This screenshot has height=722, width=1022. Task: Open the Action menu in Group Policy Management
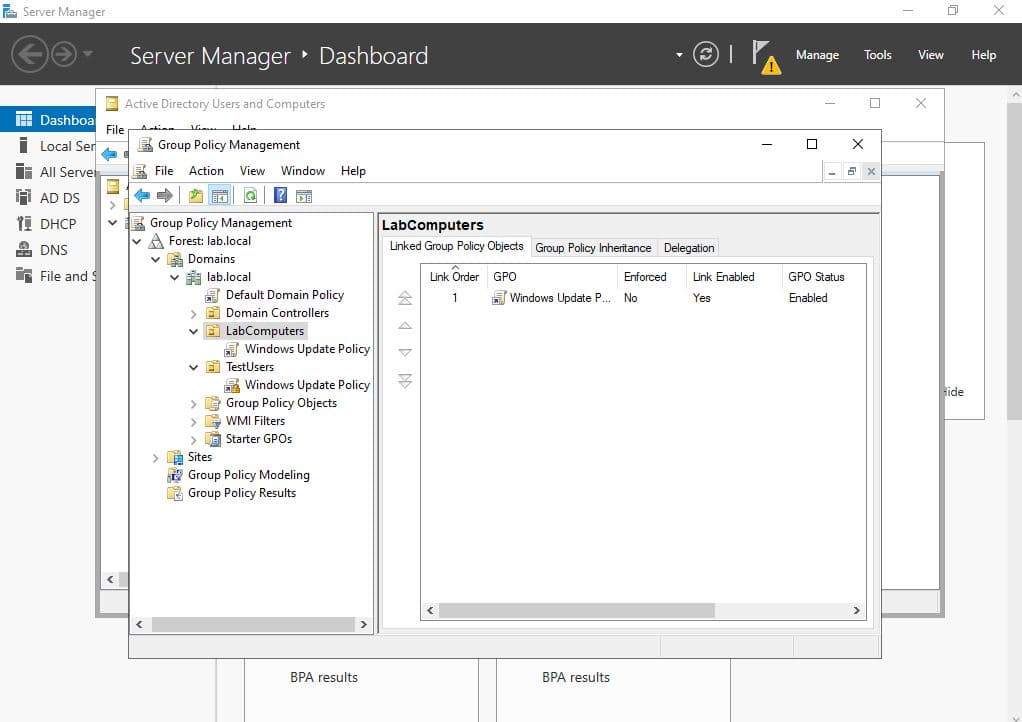[206, 171]
